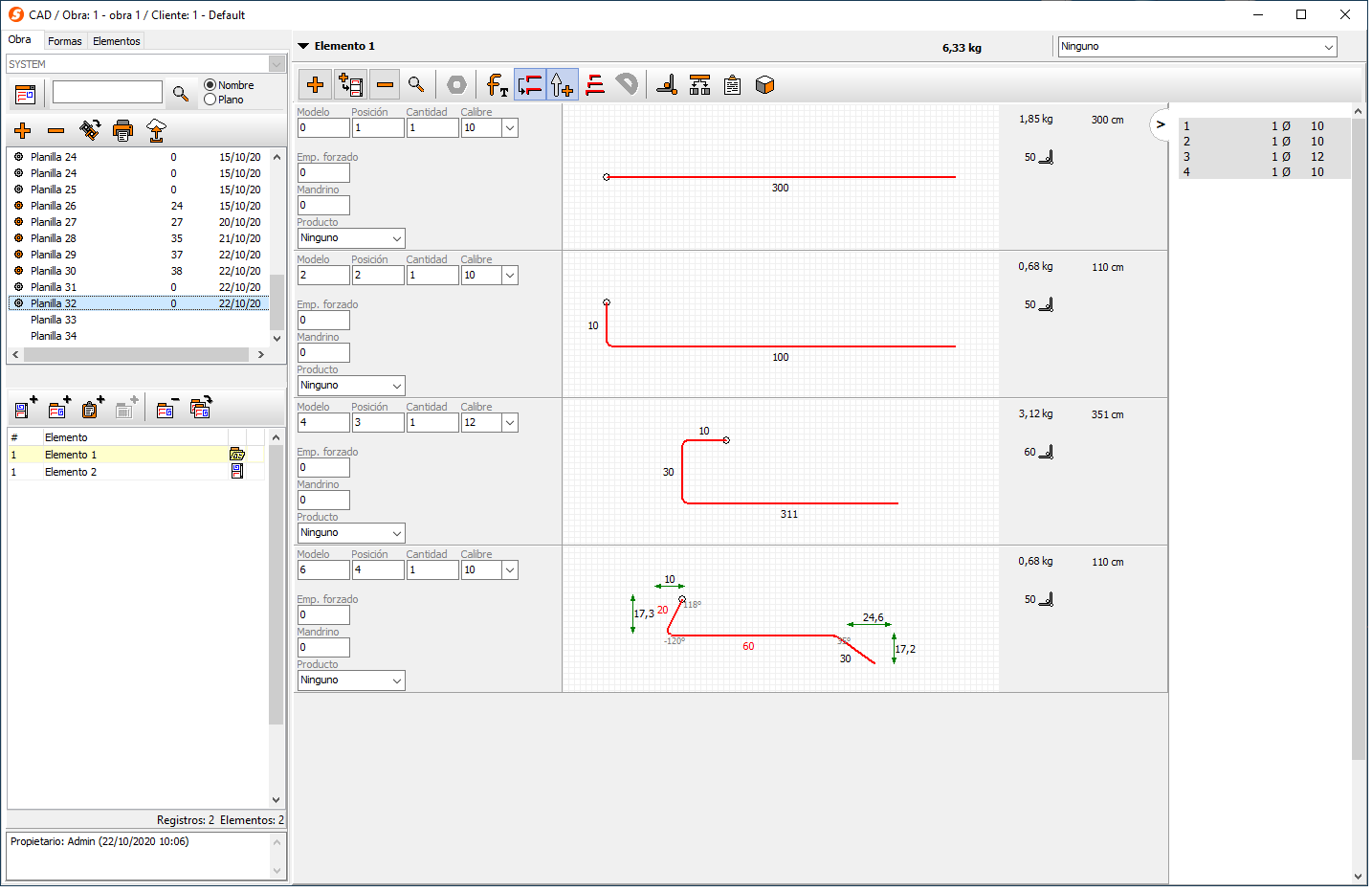The image size is (1372, 892).
Task: Click the upload/export cloud icon in left panel
Action: click(x=156, y=131)
